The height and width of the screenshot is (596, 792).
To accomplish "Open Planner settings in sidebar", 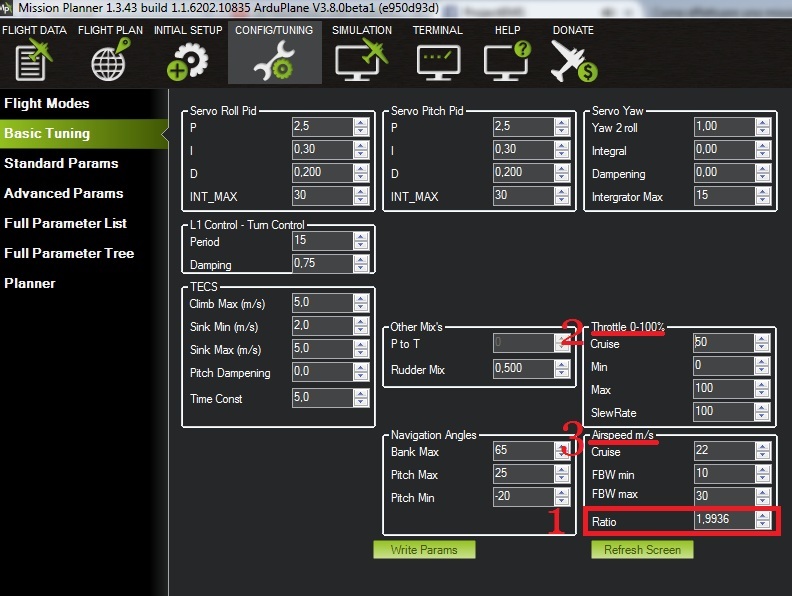I will pyautogui.click(x=30, y=283).
